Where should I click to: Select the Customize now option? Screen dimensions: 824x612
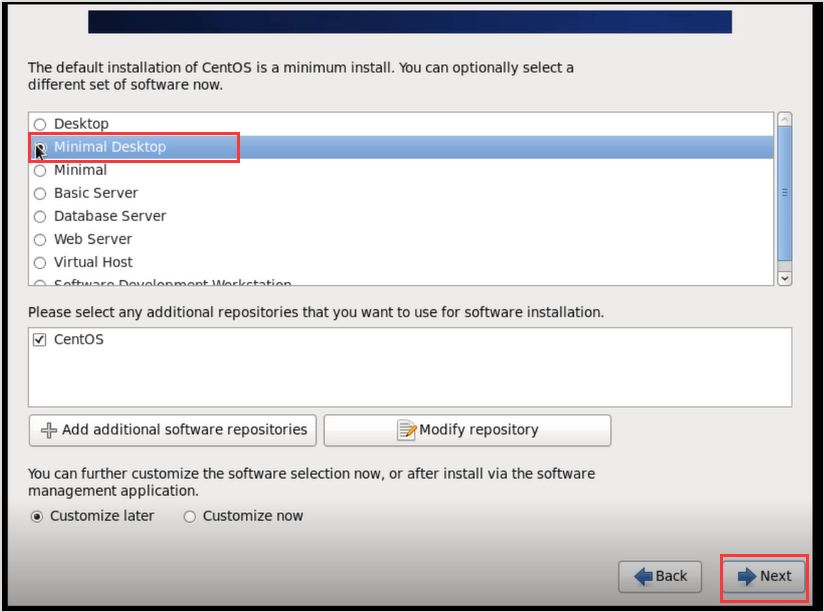(190, 517)
